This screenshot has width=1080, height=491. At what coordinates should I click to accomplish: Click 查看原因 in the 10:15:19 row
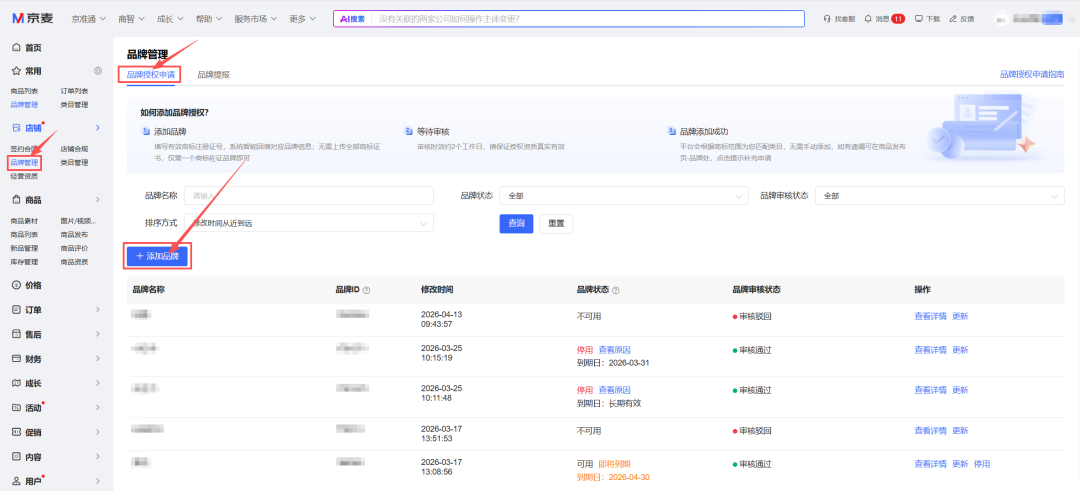click(x=614, y=350)
